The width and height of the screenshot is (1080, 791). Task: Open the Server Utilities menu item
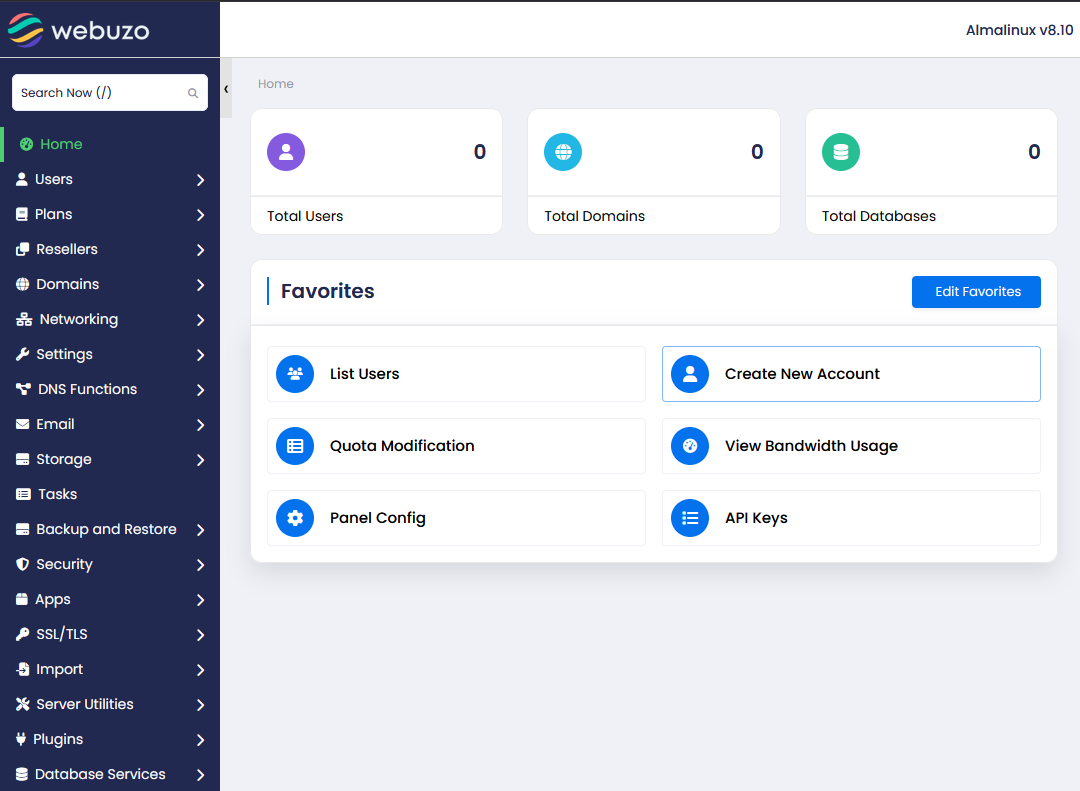pos(110,704)
